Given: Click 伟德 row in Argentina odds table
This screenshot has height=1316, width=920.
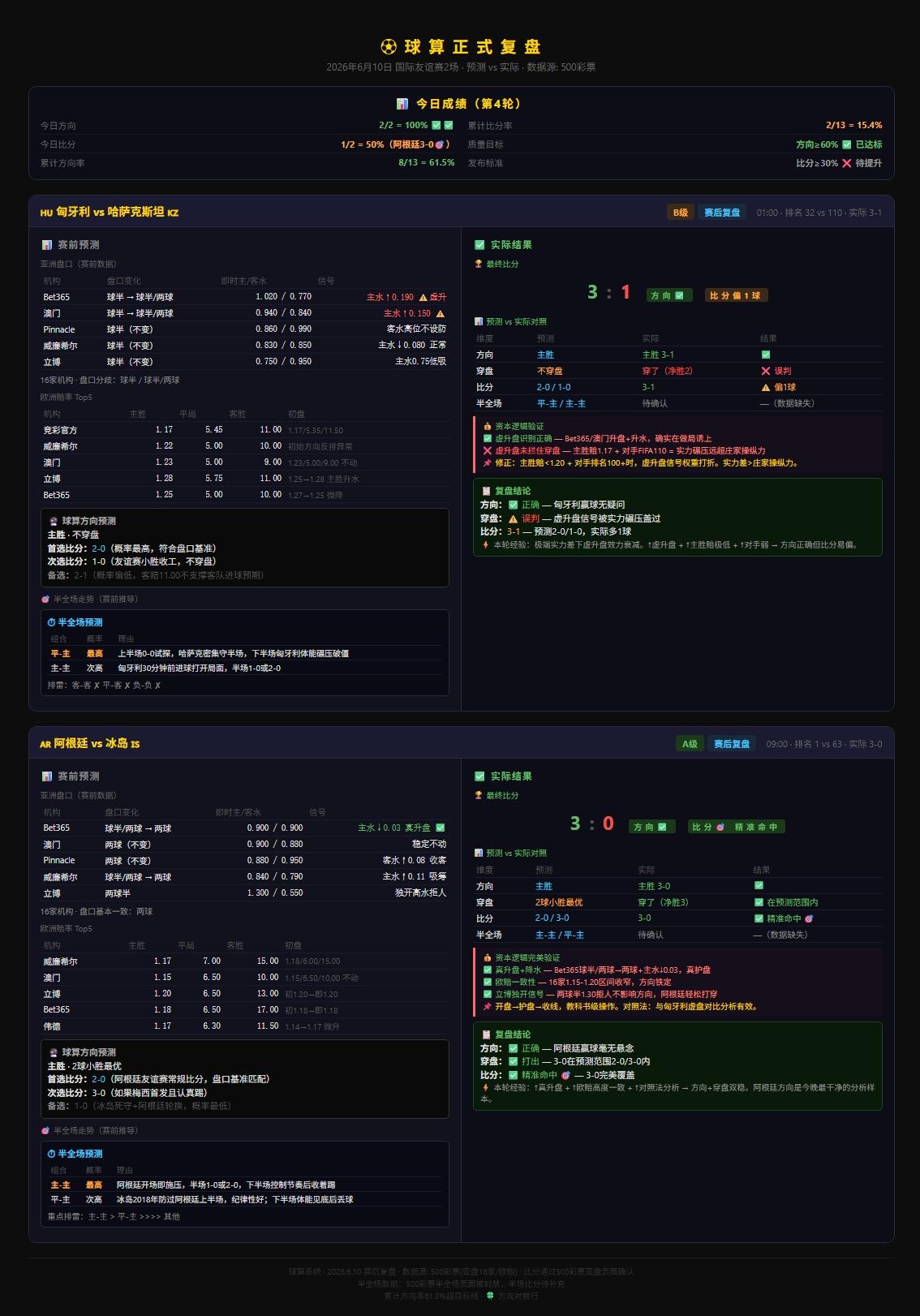Looking at the screenshot, I should click(x=244, y=1026).
